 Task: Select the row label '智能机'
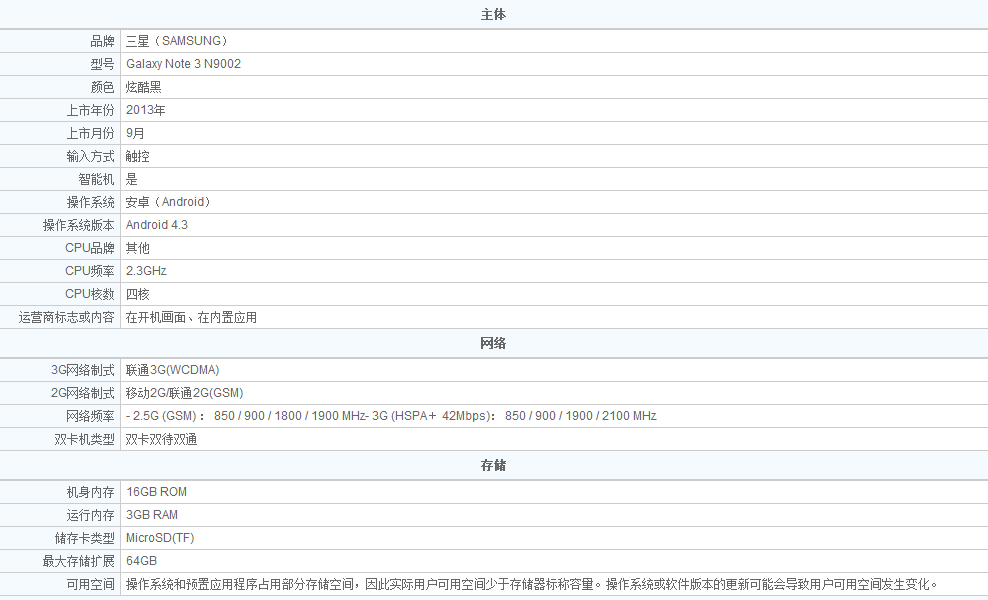coord(96,179)
